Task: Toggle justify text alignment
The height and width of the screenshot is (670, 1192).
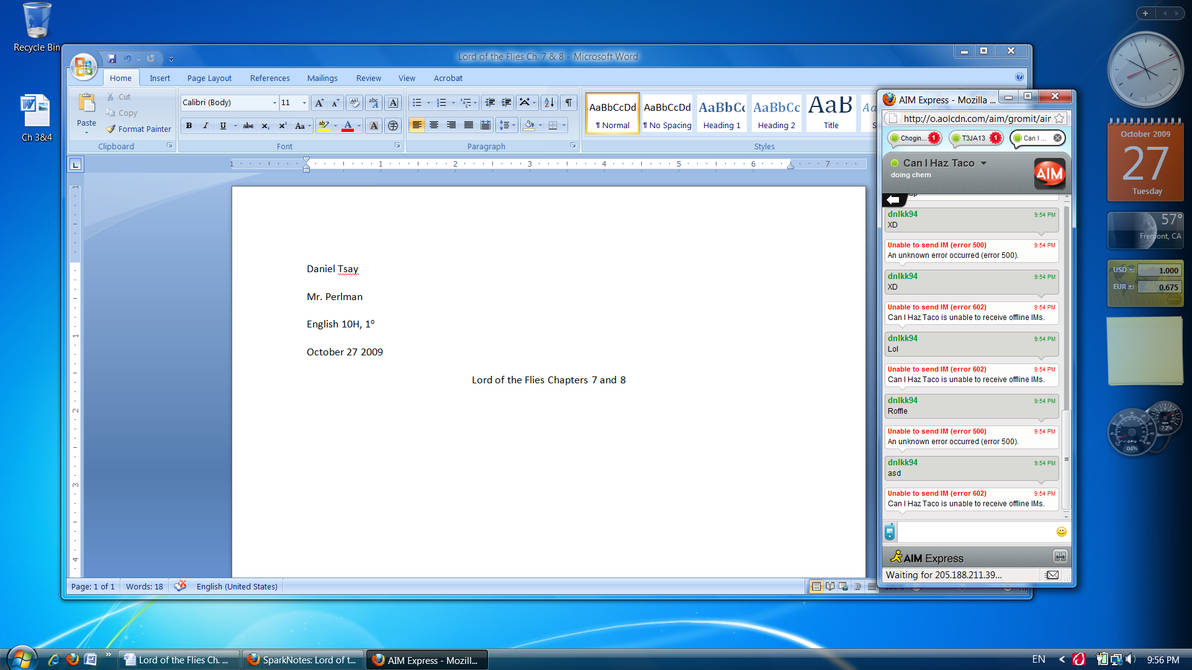Action: click(468, 125)
